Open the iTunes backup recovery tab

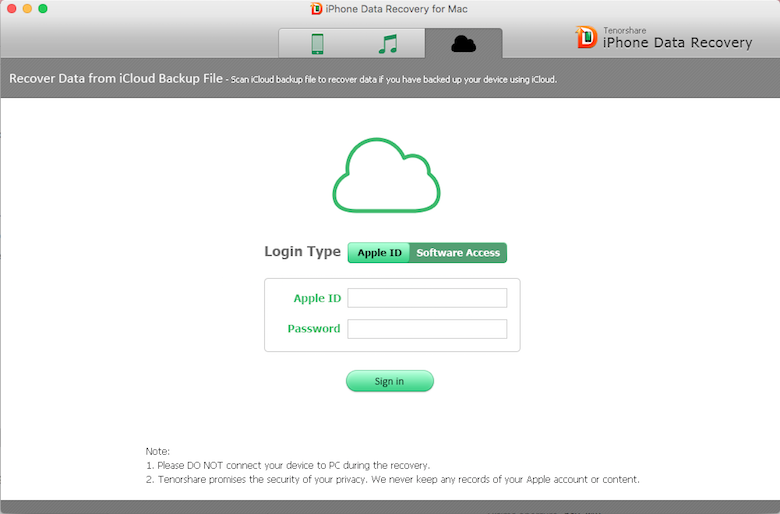388,44
